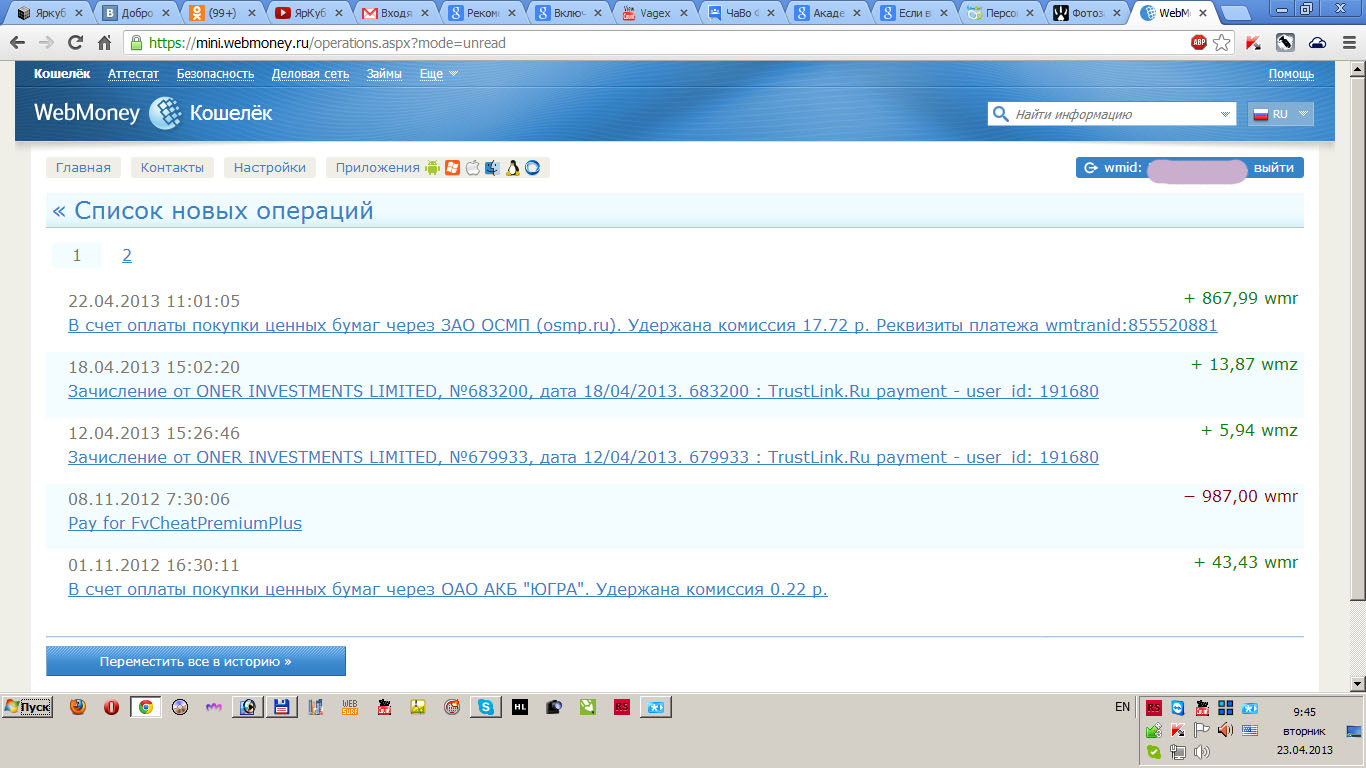
Task: Open the Настройки tab
Action: (270, 168)
